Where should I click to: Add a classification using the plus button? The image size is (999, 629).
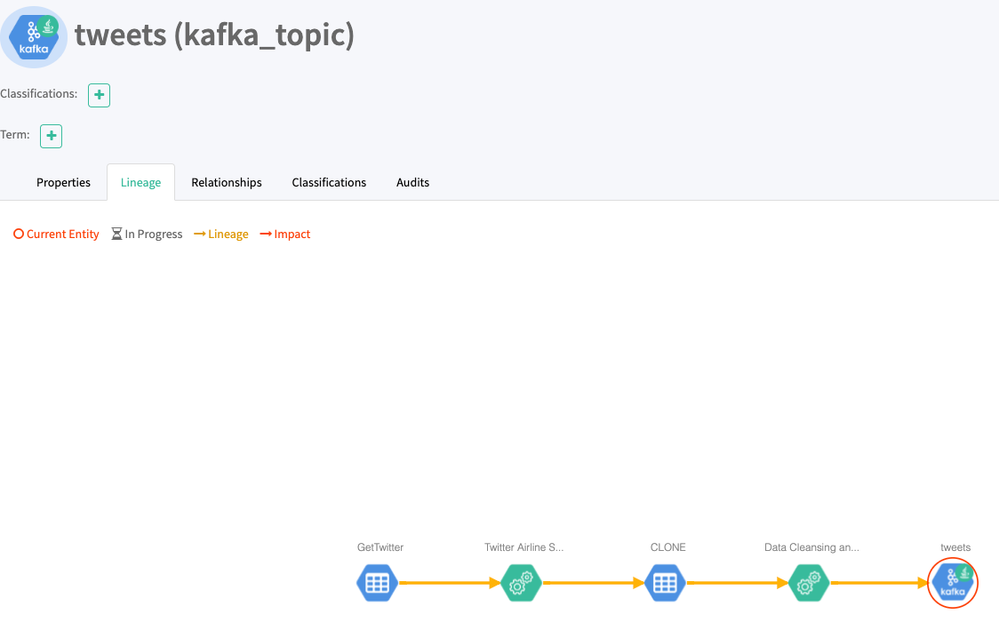point(98,95)
